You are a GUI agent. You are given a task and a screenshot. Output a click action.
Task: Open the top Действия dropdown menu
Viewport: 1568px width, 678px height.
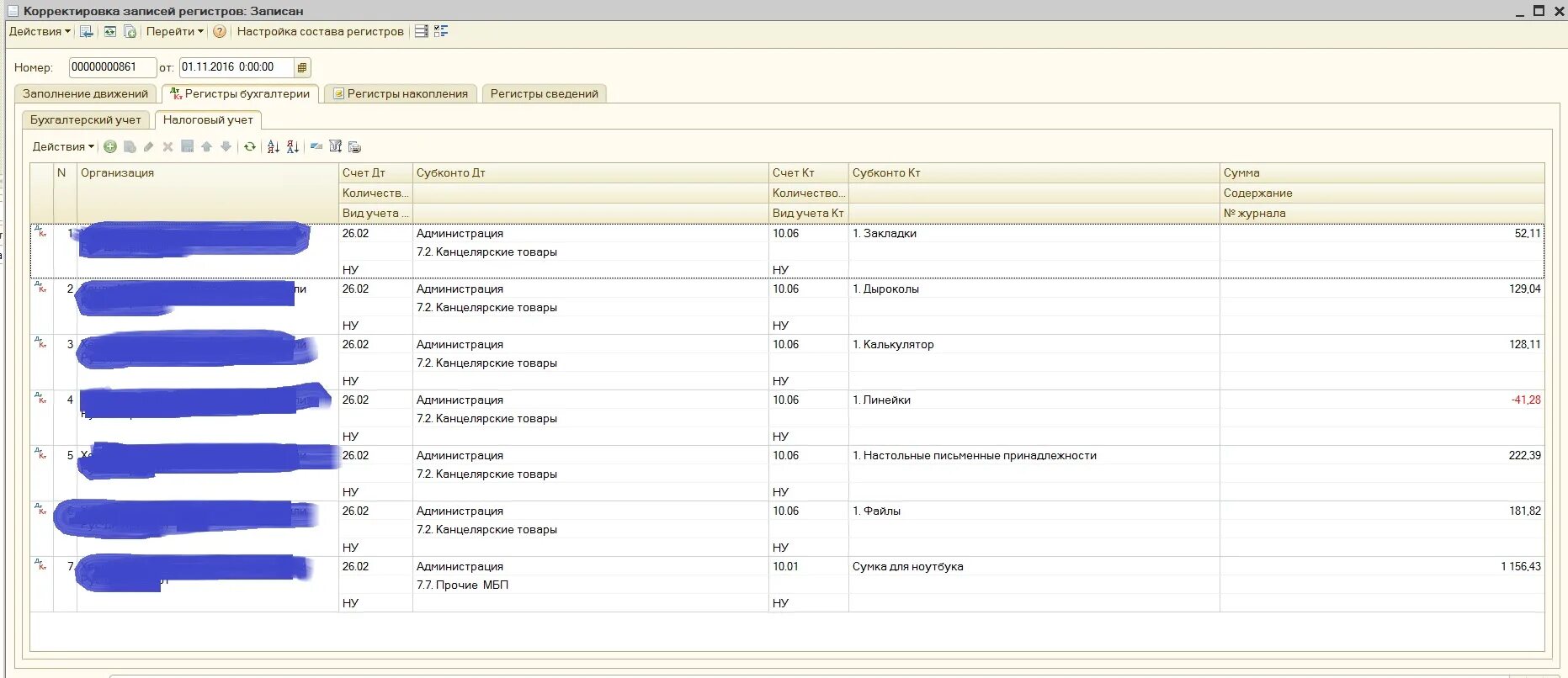(x=40, y=31)
